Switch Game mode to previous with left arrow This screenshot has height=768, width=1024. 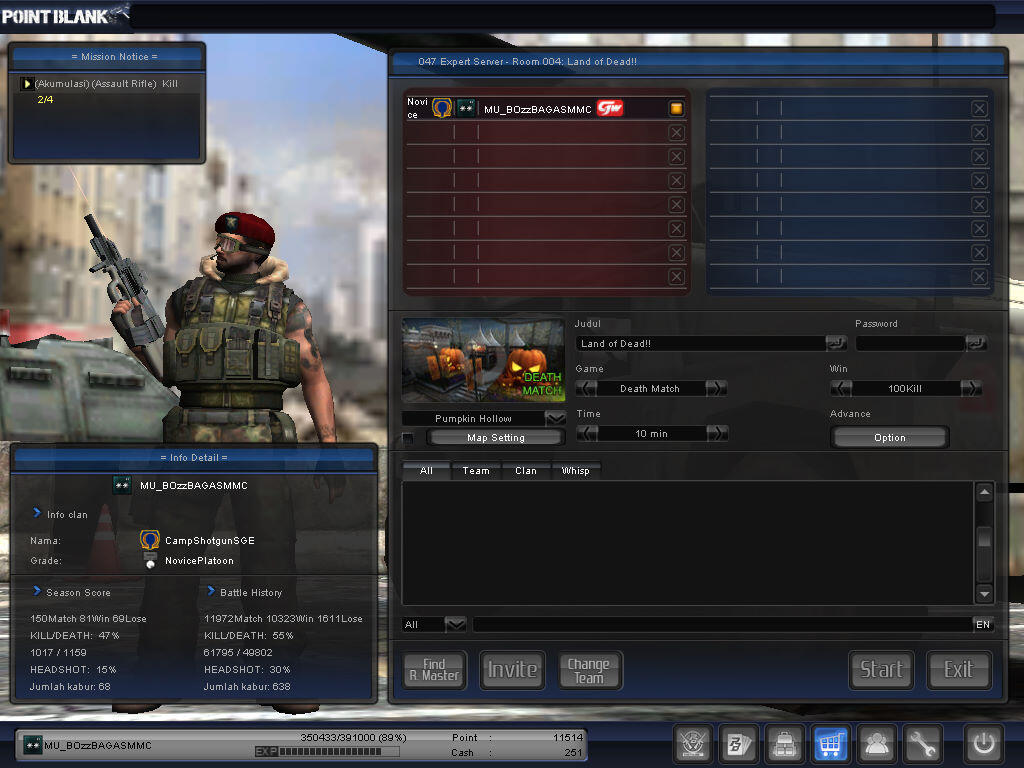click(586, 389)
